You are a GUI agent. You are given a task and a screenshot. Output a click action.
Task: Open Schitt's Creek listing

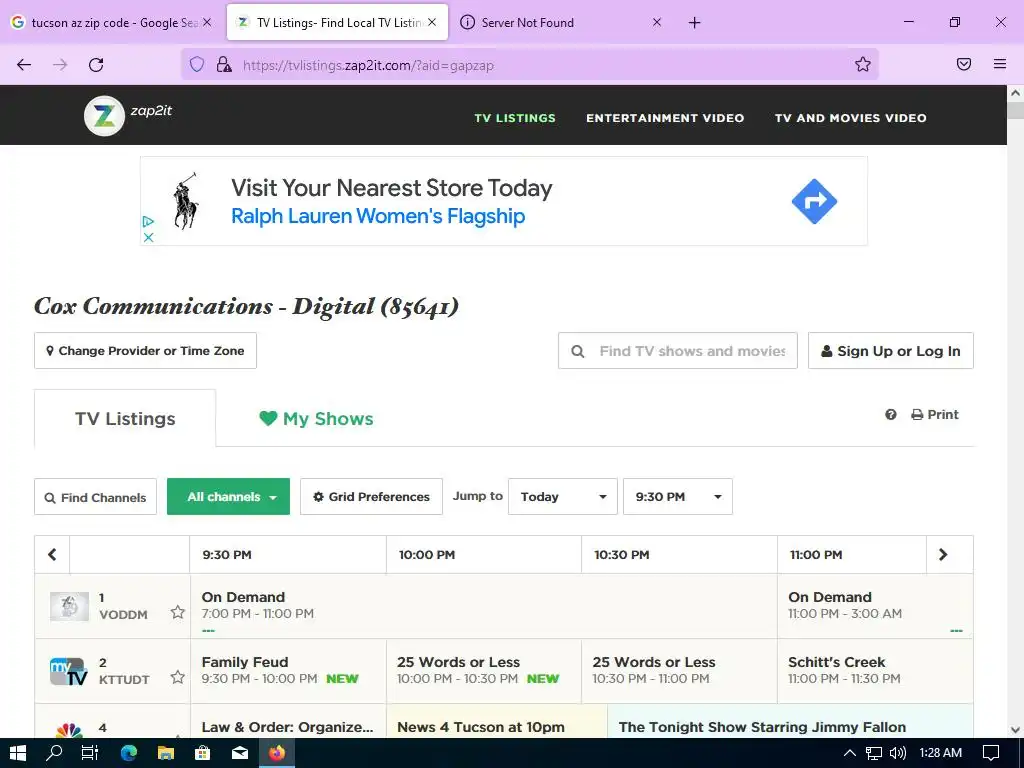875,671
